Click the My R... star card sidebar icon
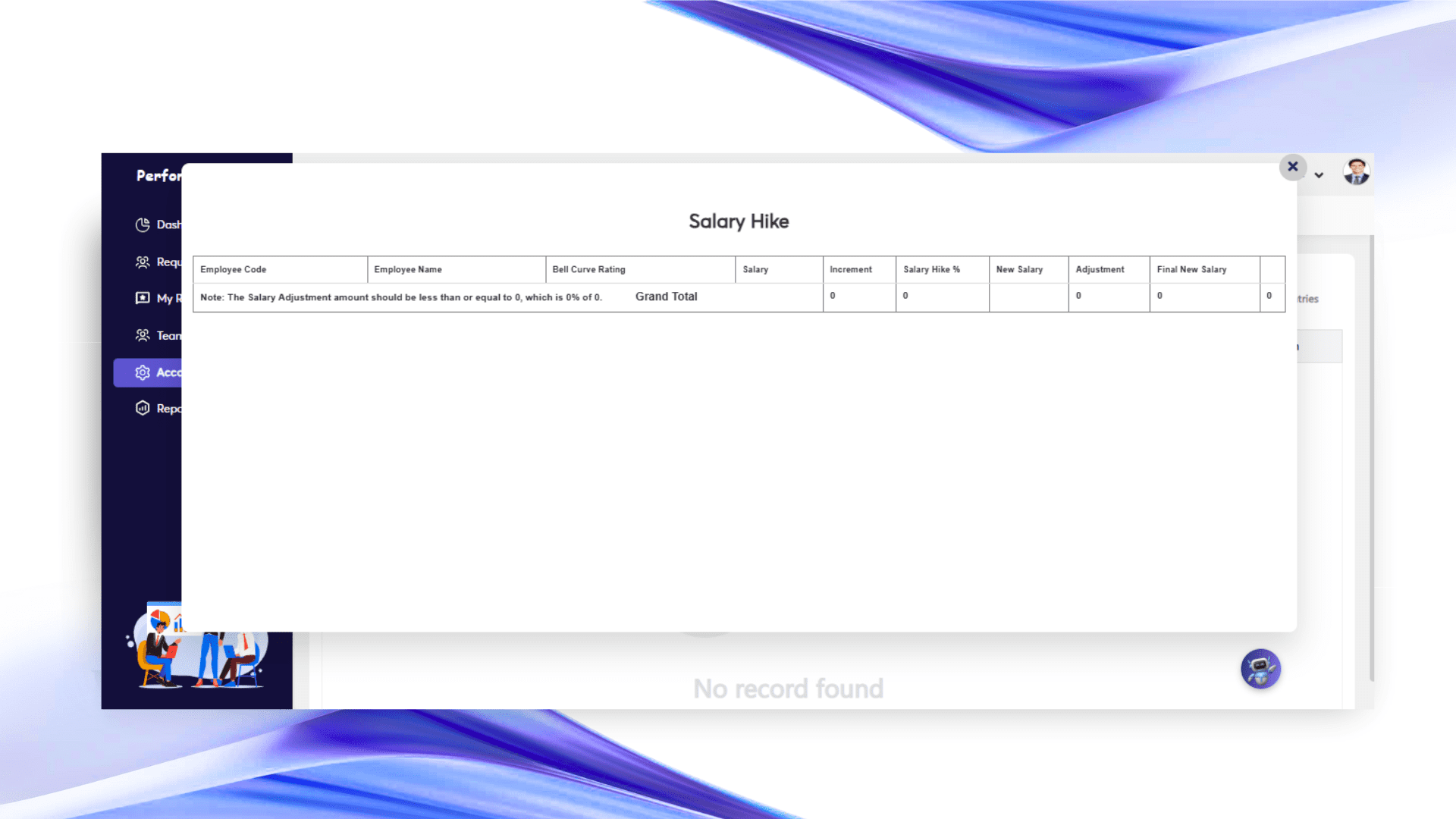Screen dimensions: 1456x819 point(143,298)
